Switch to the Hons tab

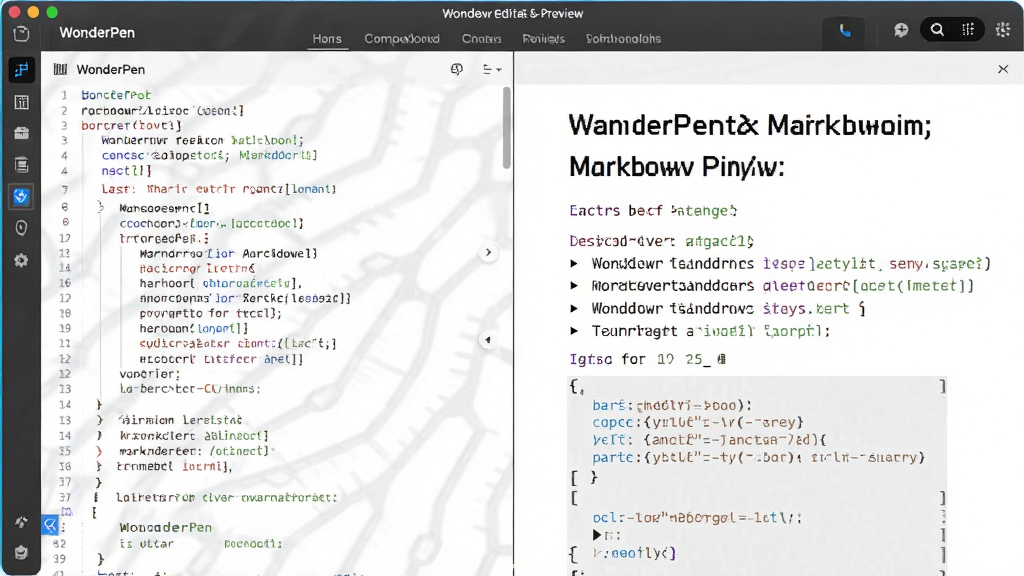point(327,39)
